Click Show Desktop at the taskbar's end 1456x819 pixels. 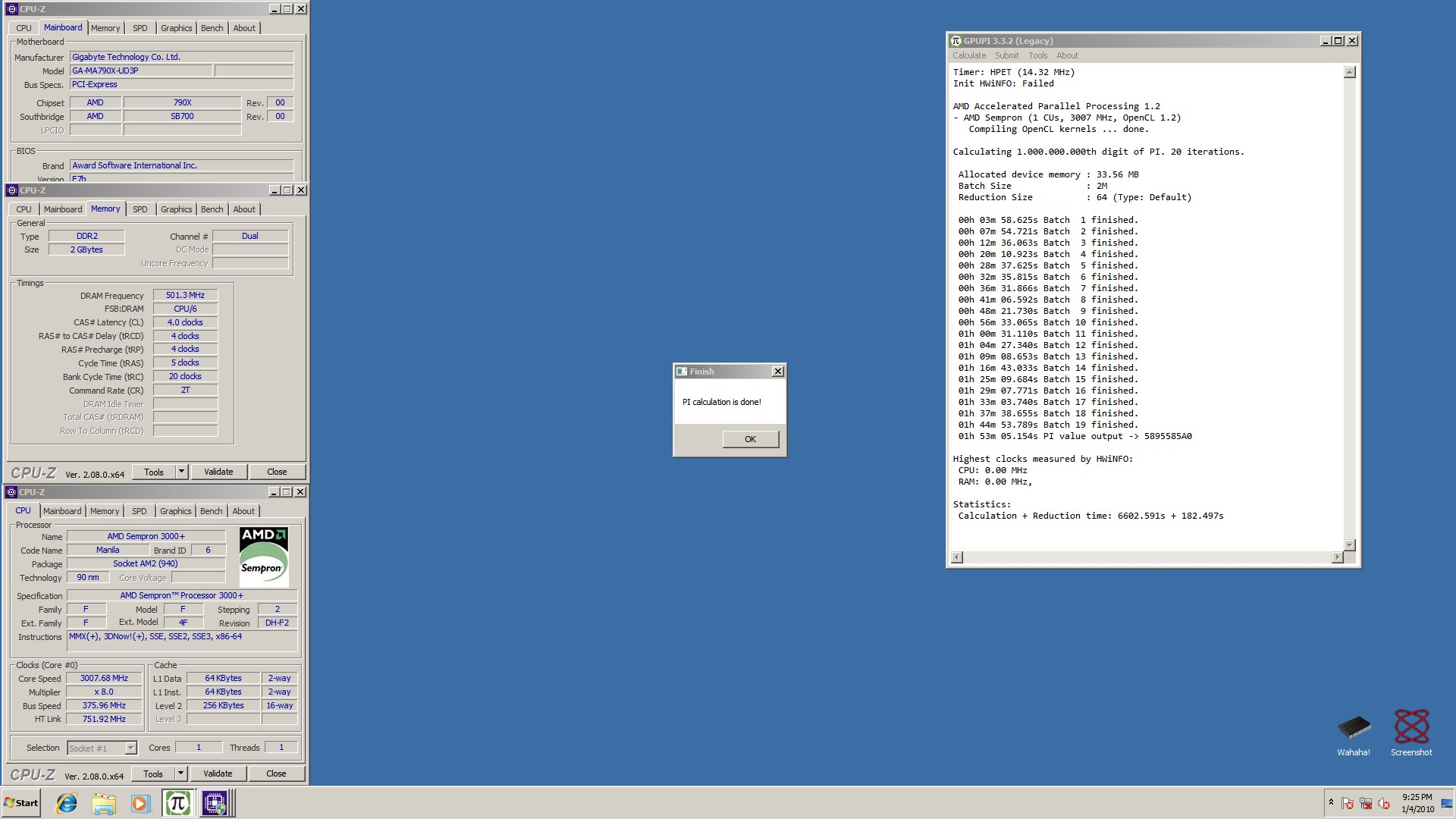pyautogui.click(x=1448, y=803)
